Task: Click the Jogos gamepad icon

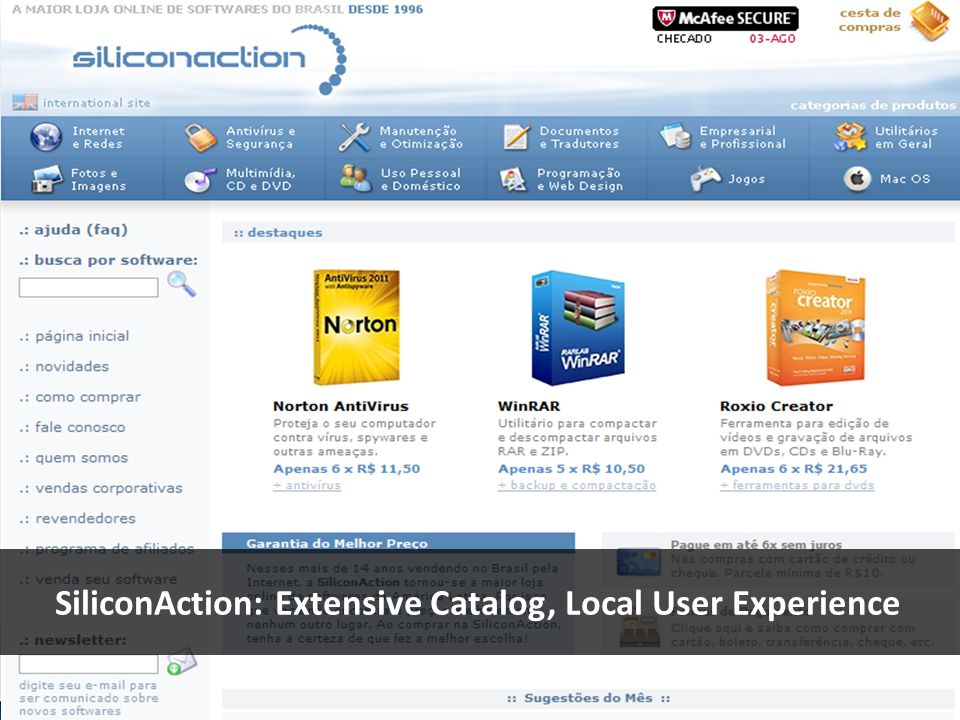Action: [706, 179]
